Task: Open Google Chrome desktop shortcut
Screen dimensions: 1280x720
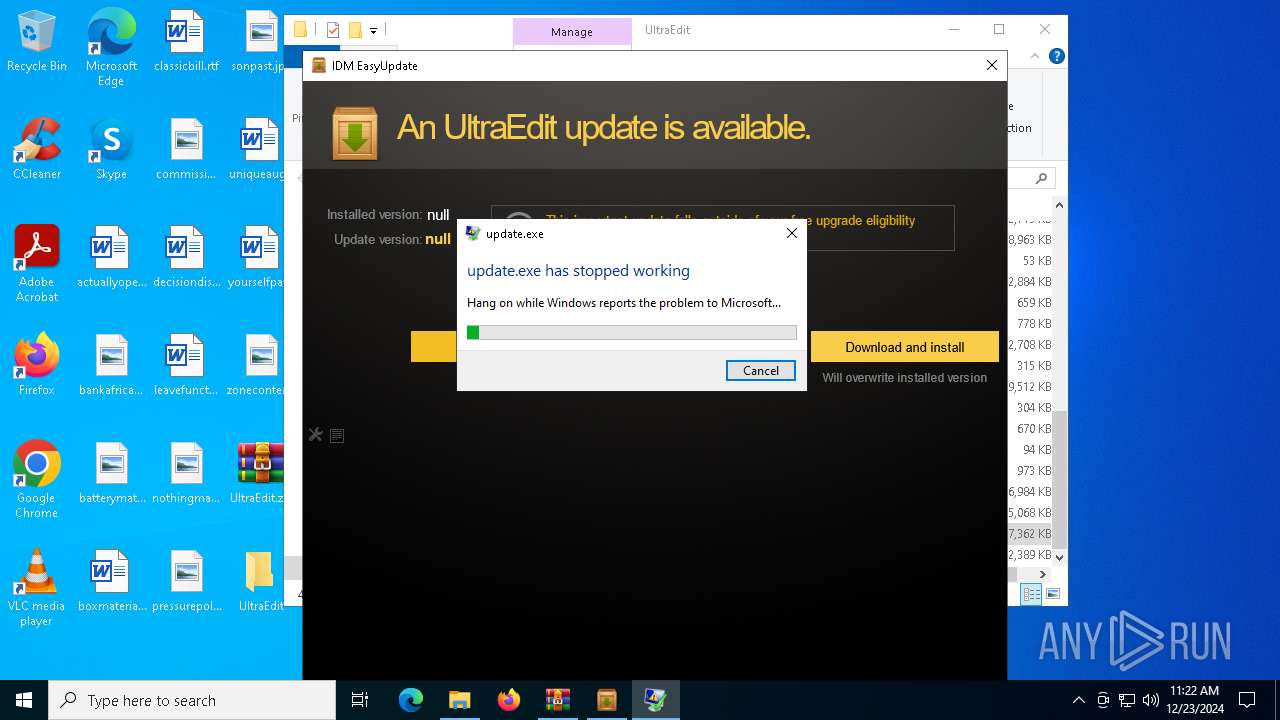Action: 37,480
